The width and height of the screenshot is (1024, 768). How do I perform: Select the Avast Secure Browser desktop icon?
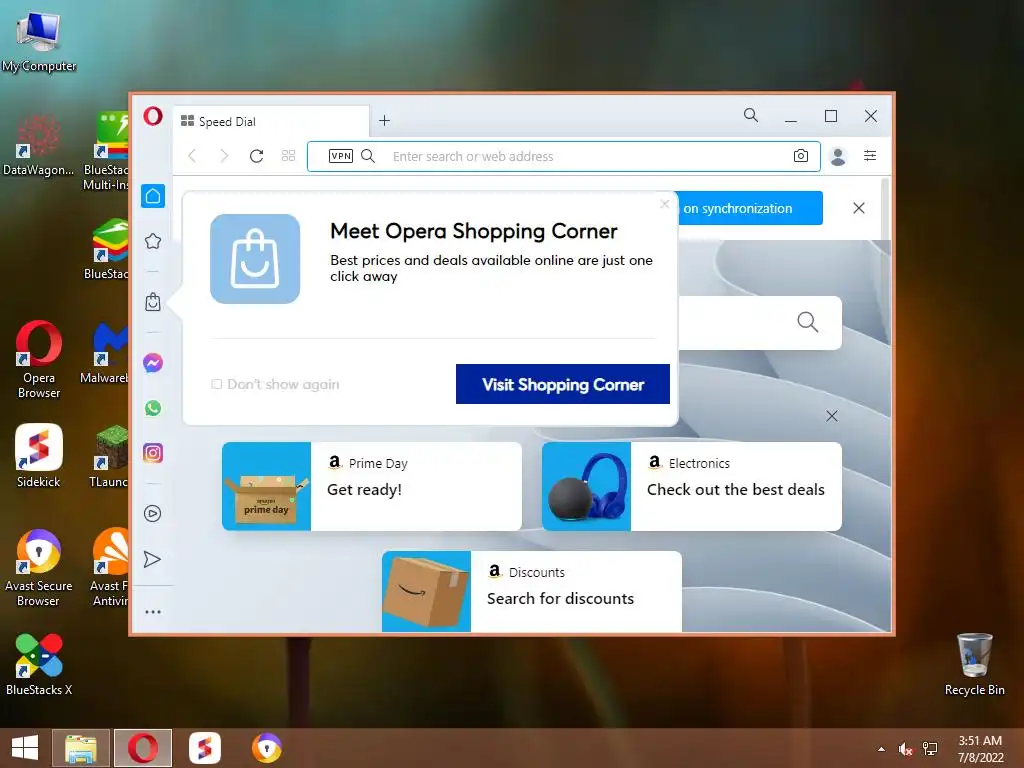(39, 568)
